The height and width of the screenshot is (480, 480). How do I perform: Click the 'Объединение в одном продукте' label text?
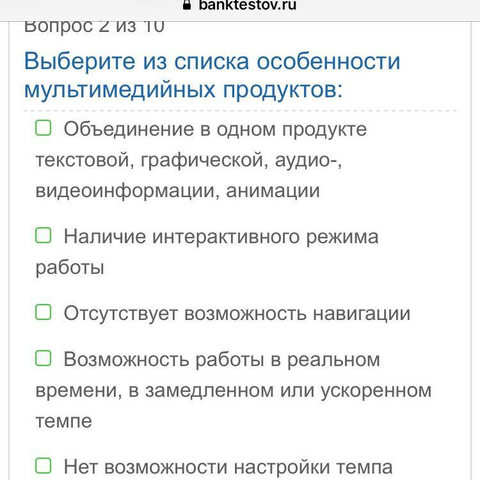pyautogui.click(x=215, y=129)
